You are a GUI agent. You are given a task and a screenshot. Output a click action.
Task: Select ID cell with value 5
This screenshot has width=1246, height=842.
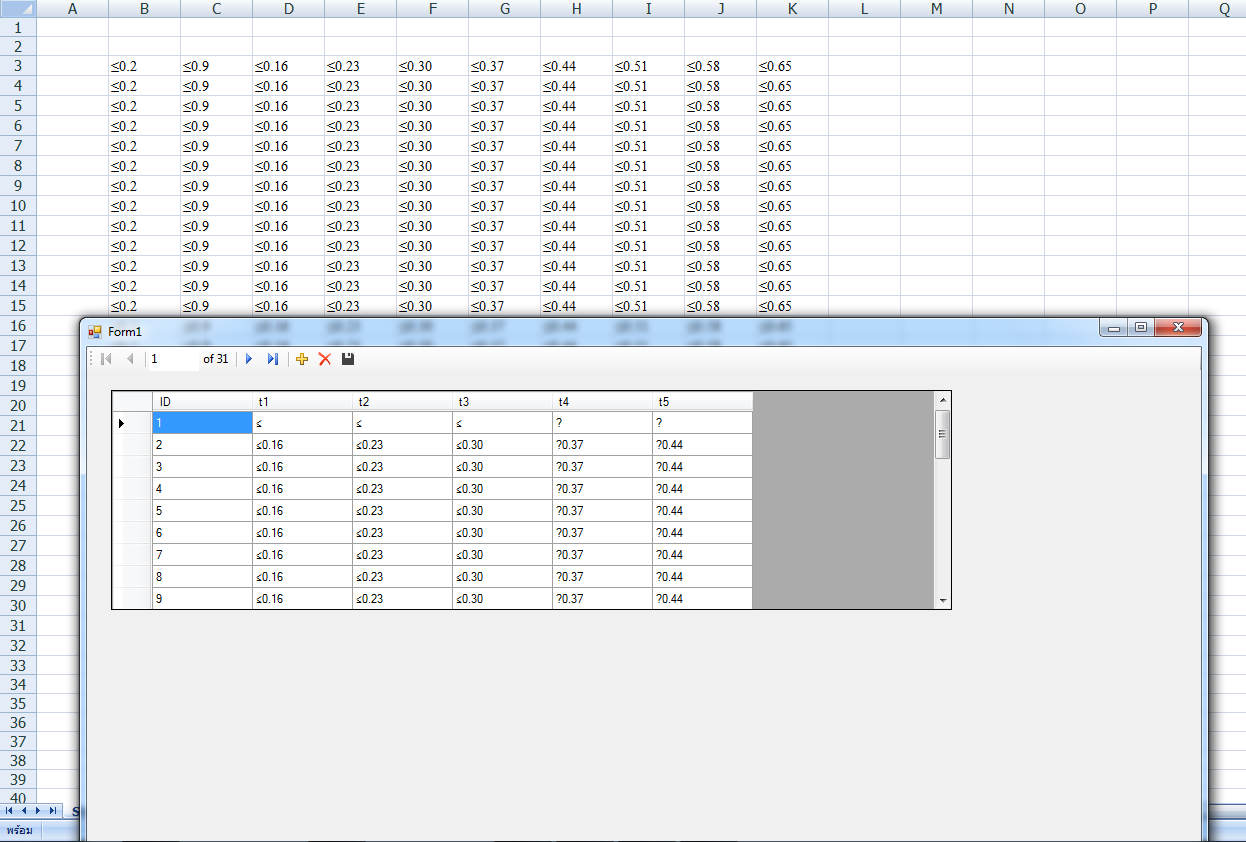202,511
